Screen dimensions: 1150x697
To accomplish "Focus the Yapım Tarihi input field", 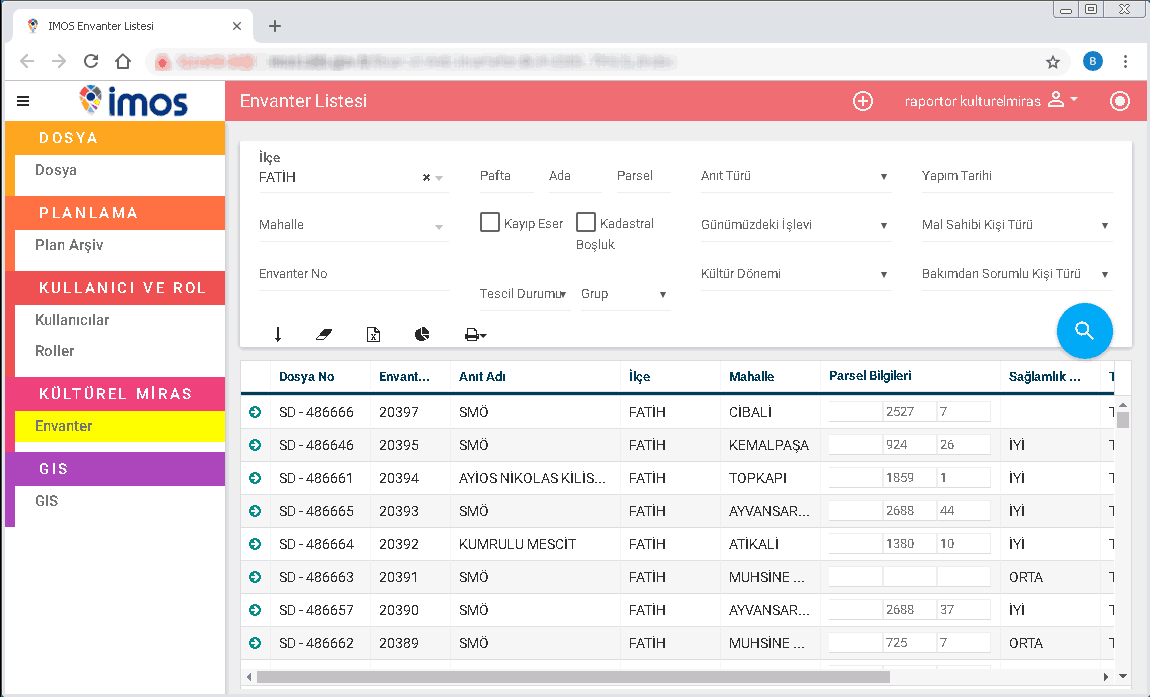I will [x=1017, y=176].
